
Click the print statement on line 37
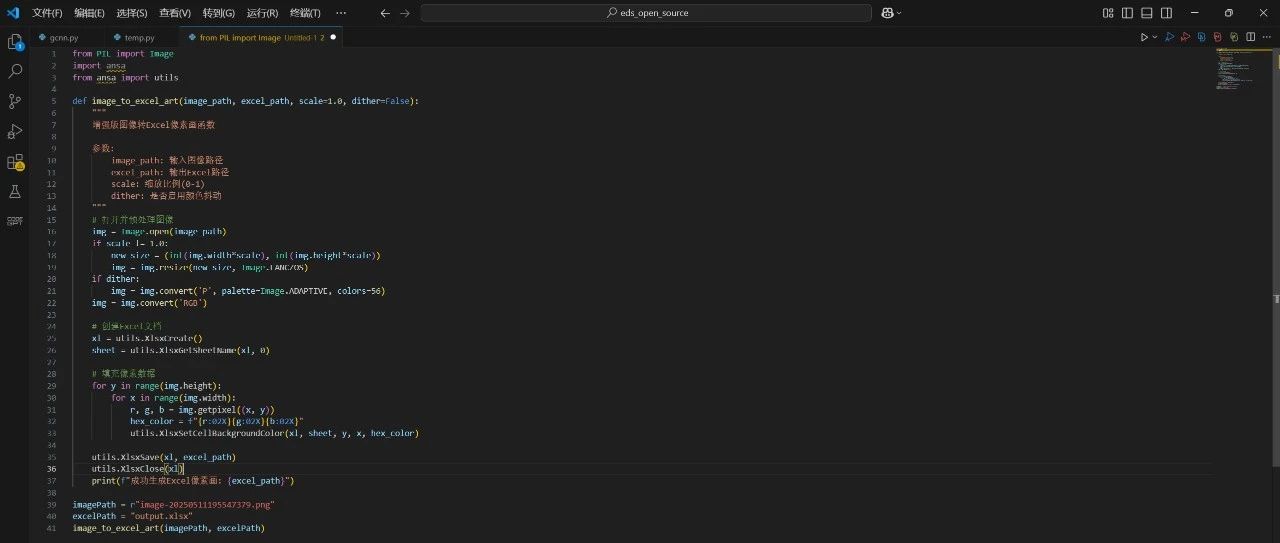tap(193, 480)
